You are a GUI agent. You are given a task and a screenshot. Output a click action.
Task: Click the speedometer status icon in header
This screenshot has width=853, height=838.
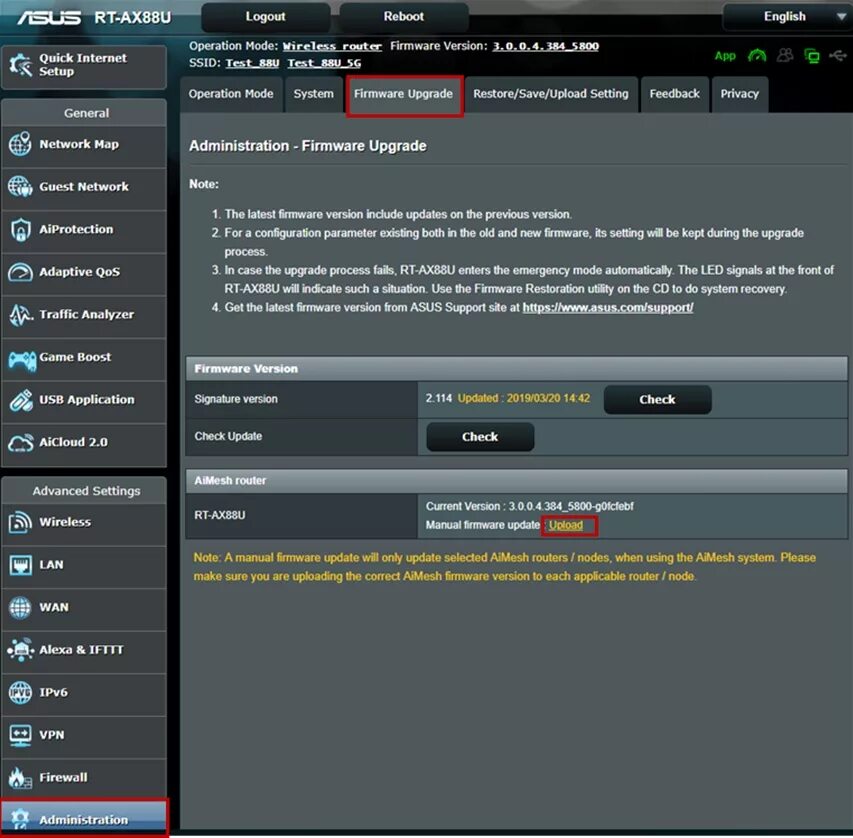pyautogui.click(x=757, y=56)
